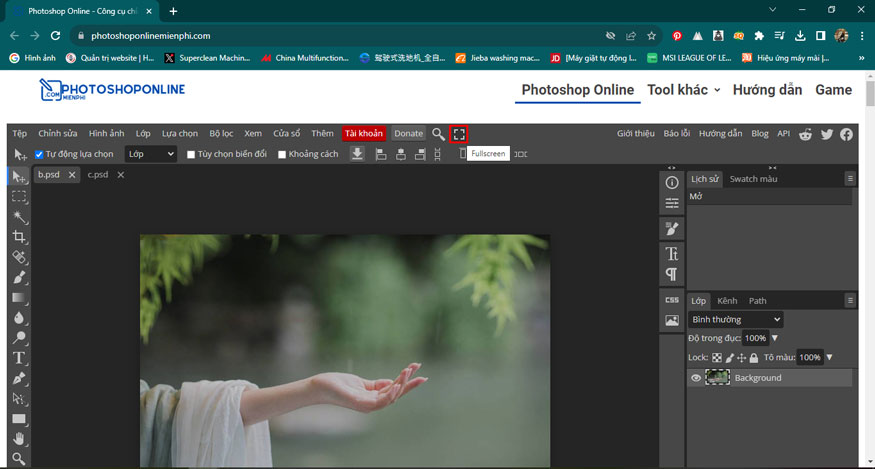Select the Rectangle Select tool
This screenshot has width=875, height=469.
coord(19,197)
